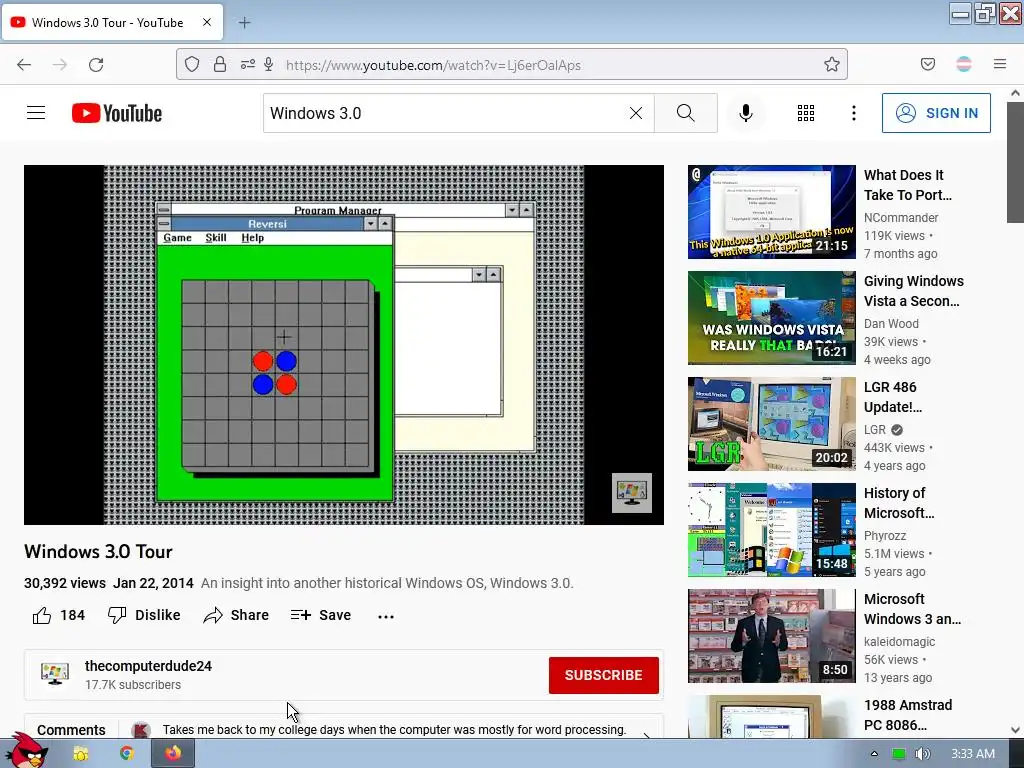Open 'History of Microsoft' video thumbnail
1024x768 pixels.
pyautogui.click(x=771, y=530)
